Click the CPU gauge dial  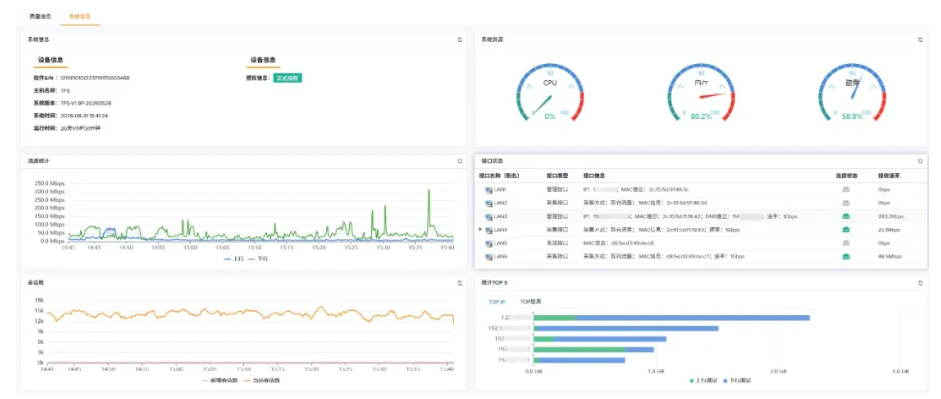point(550,93)
